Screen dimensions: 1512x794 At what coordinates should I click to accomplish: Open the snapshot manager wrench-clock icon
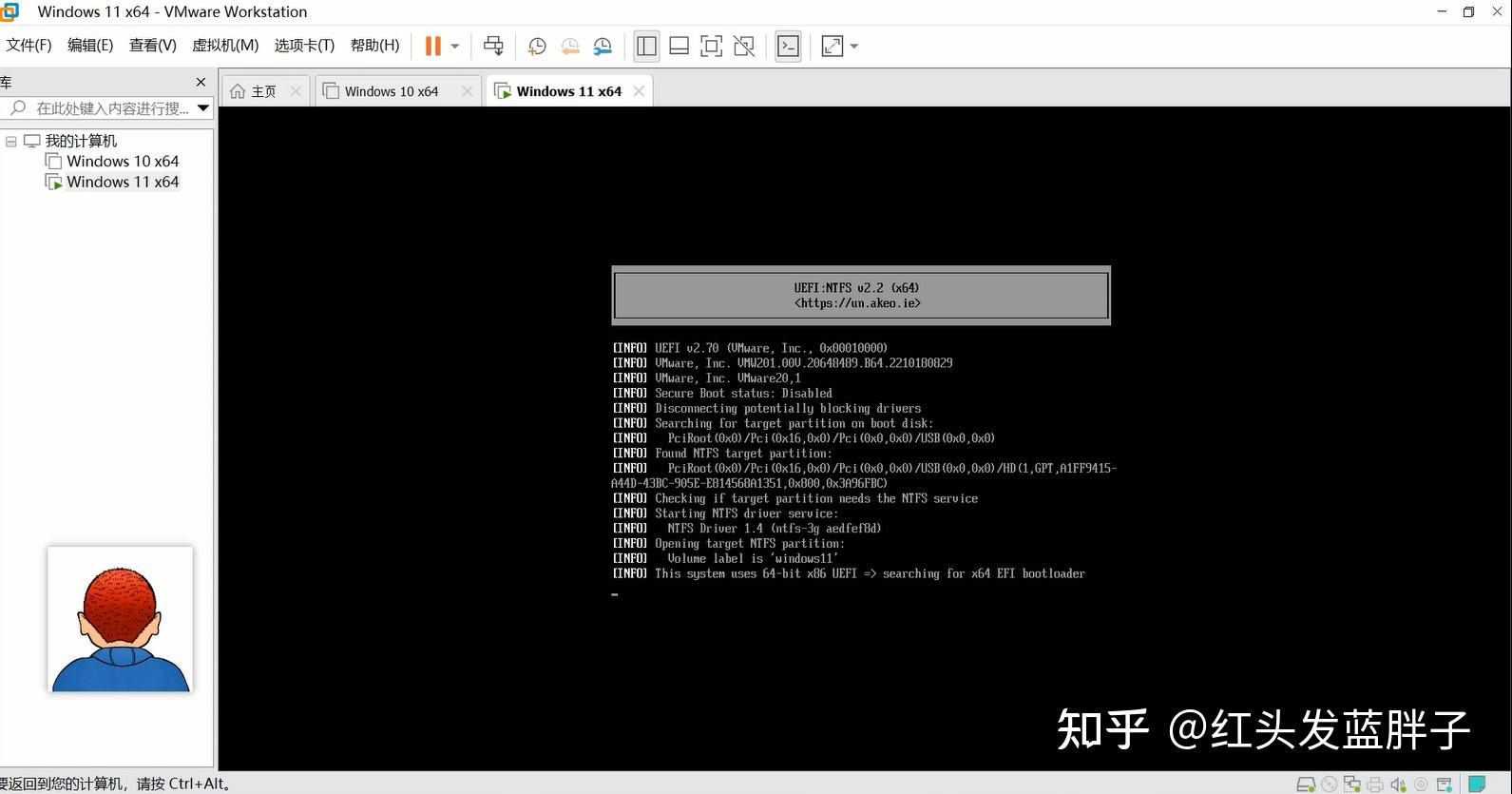coord(603,46)
